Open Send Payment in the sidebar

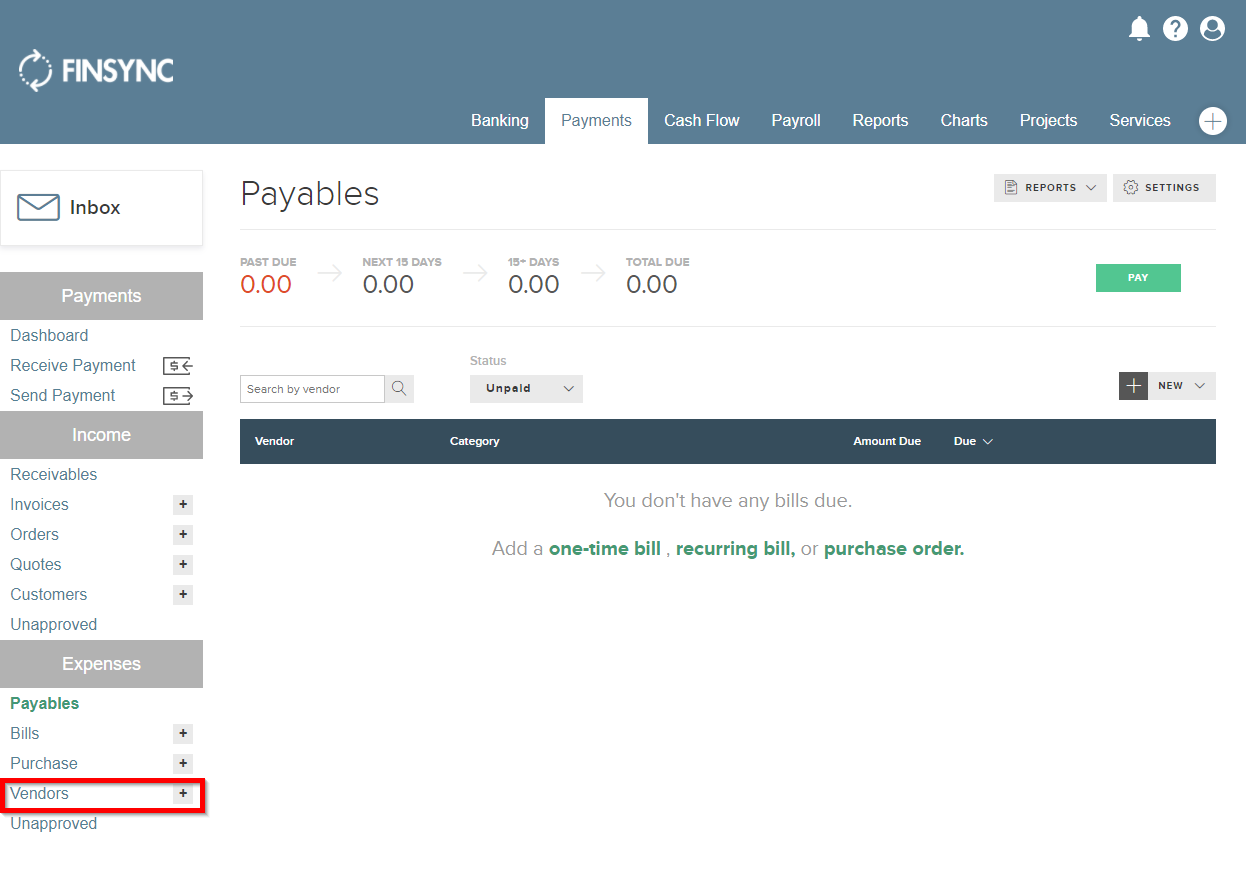63,396
